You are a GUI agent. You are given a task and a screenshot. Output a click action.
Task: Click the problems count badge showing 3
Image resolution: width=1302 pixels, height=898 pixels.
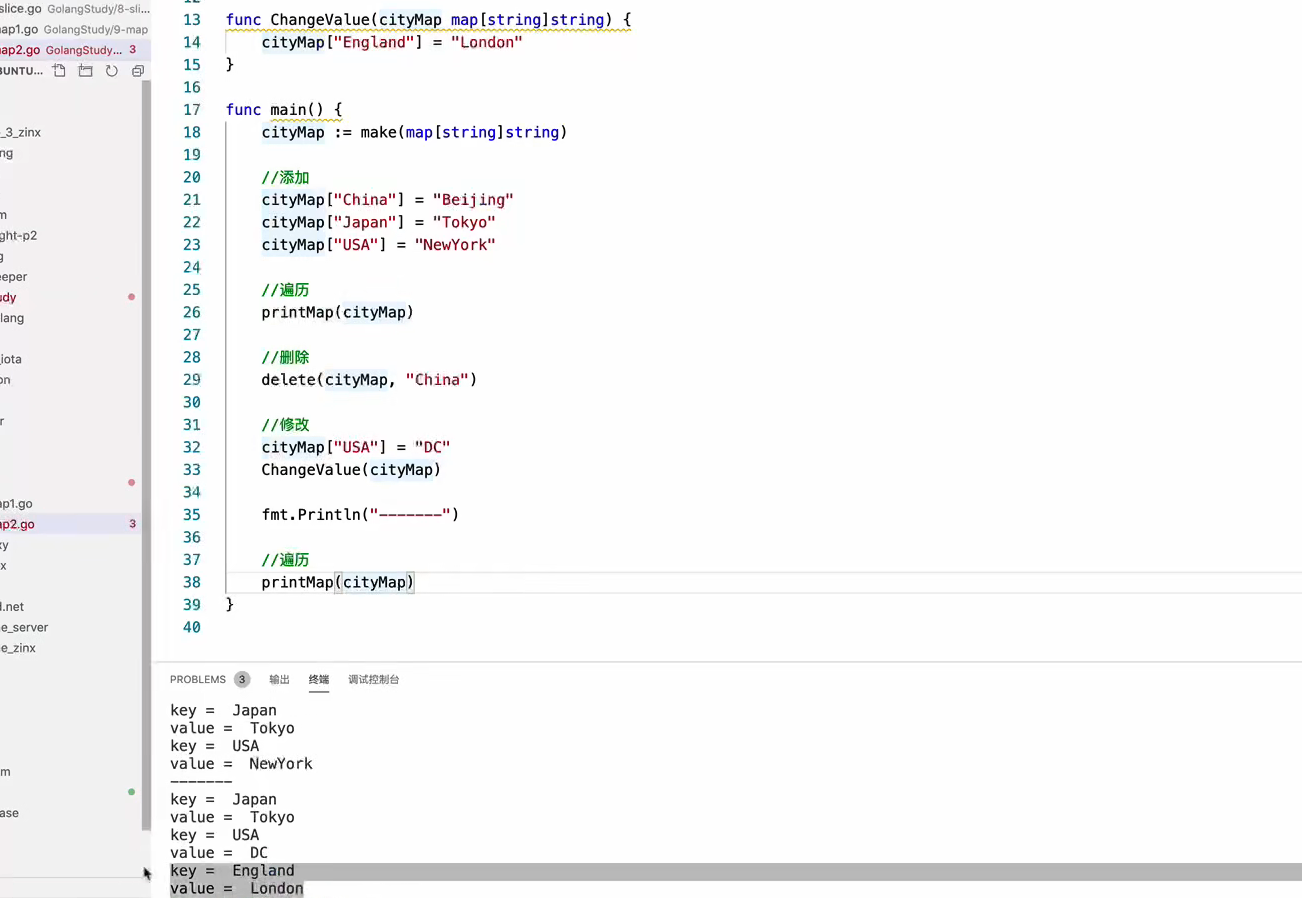(x=242, y=680)
